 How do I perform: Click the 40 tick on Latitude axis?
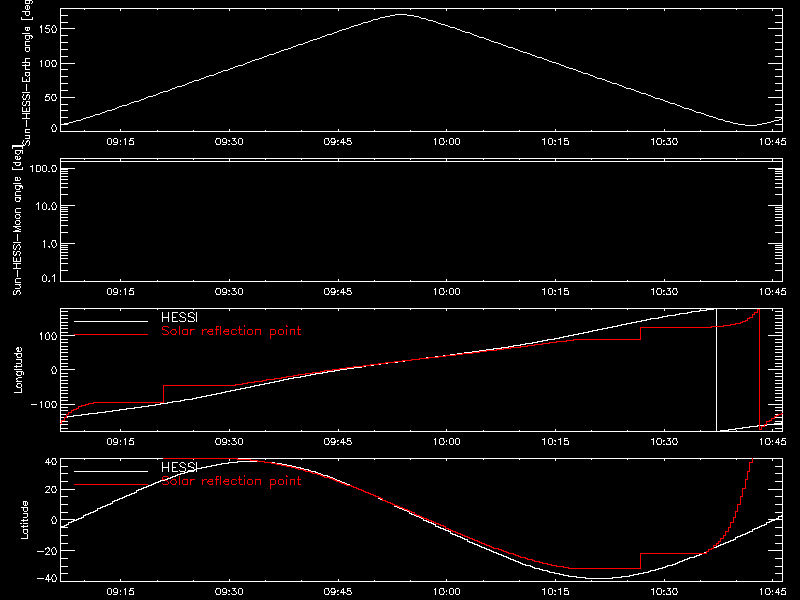[x=51, y=462]
